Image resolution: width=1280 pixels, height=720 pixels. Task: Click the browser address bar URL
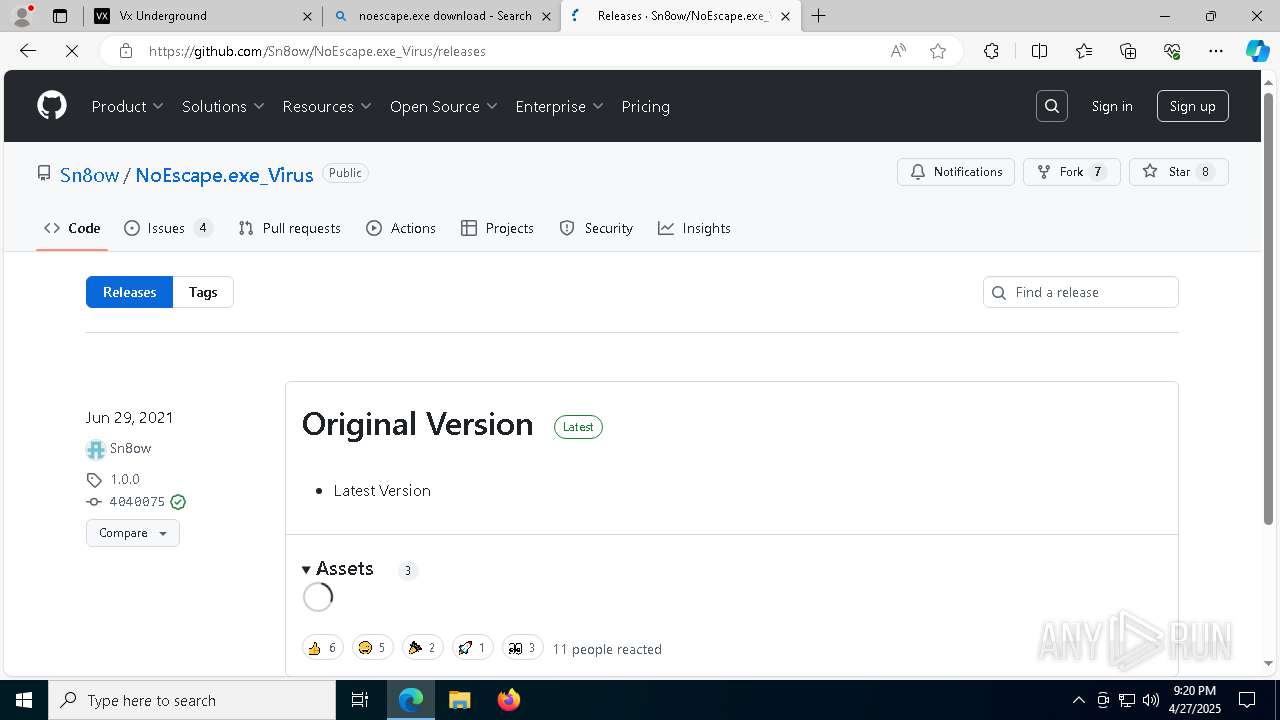[317, 51]
